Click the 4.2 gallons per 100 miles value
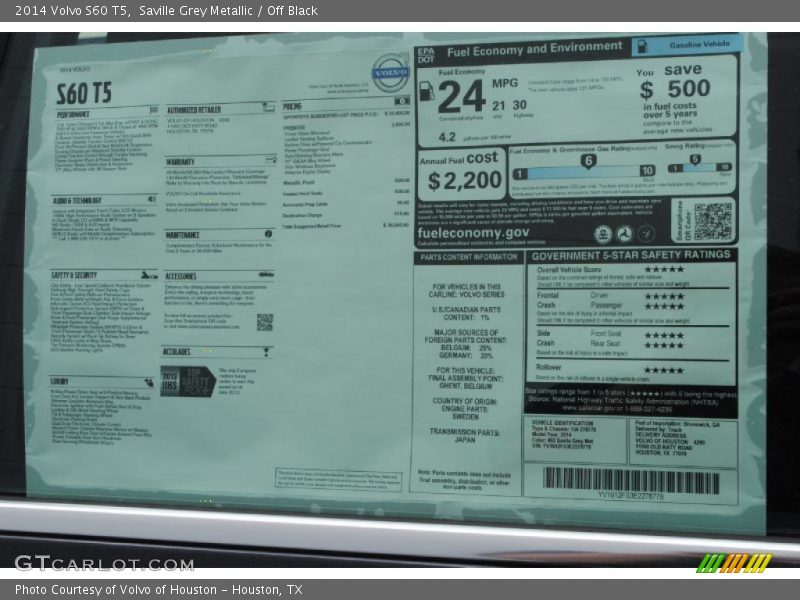 point(447,137)
